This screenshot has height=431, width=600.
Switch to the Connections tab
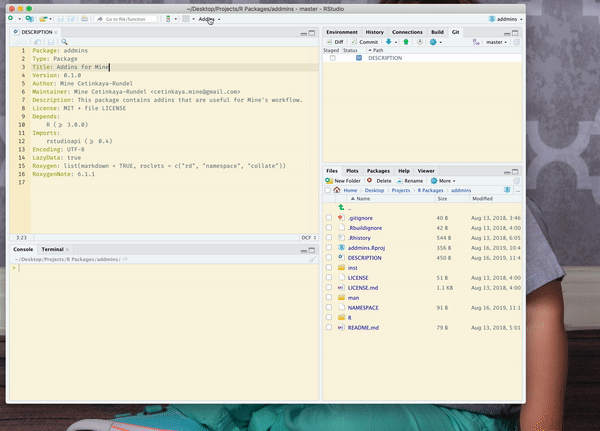[407, 32]
